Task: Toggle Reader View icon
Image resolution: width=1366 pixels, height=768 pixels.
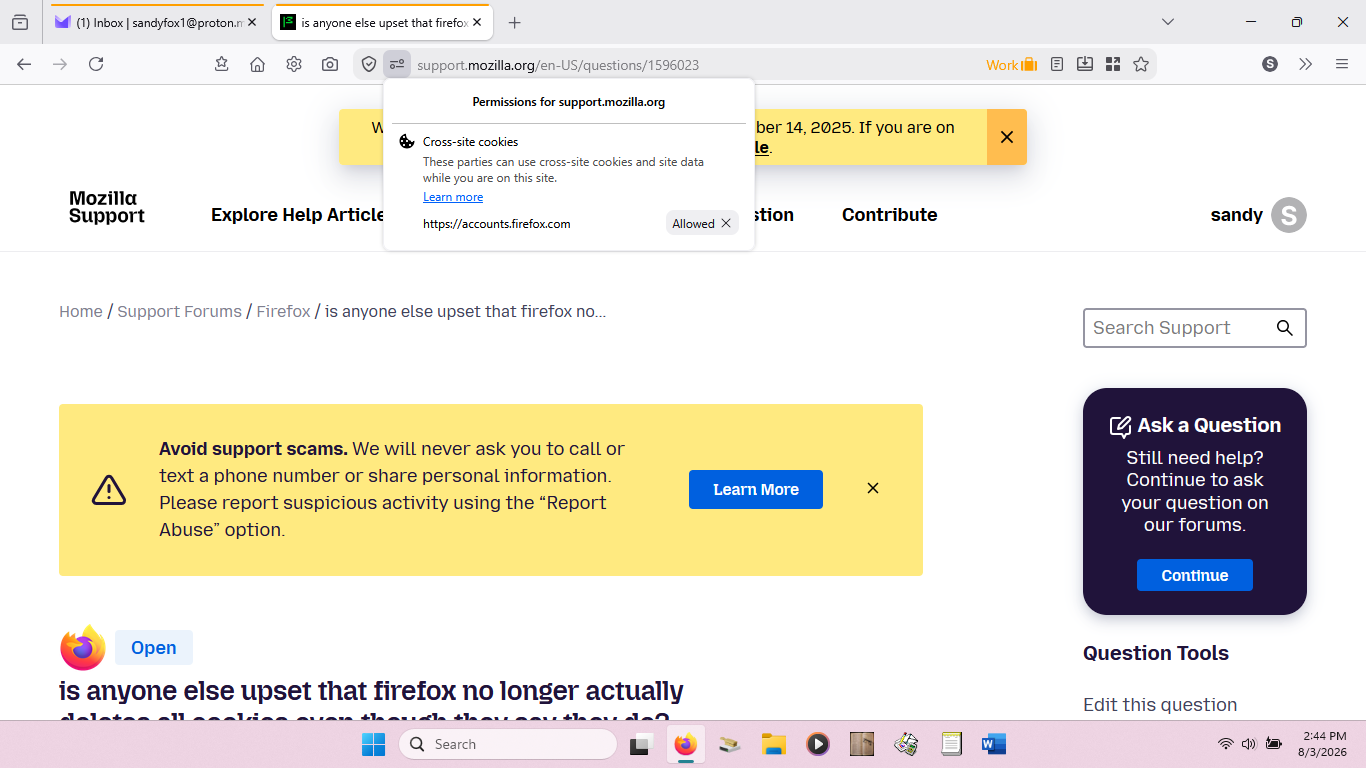Action: point(1057,64)
